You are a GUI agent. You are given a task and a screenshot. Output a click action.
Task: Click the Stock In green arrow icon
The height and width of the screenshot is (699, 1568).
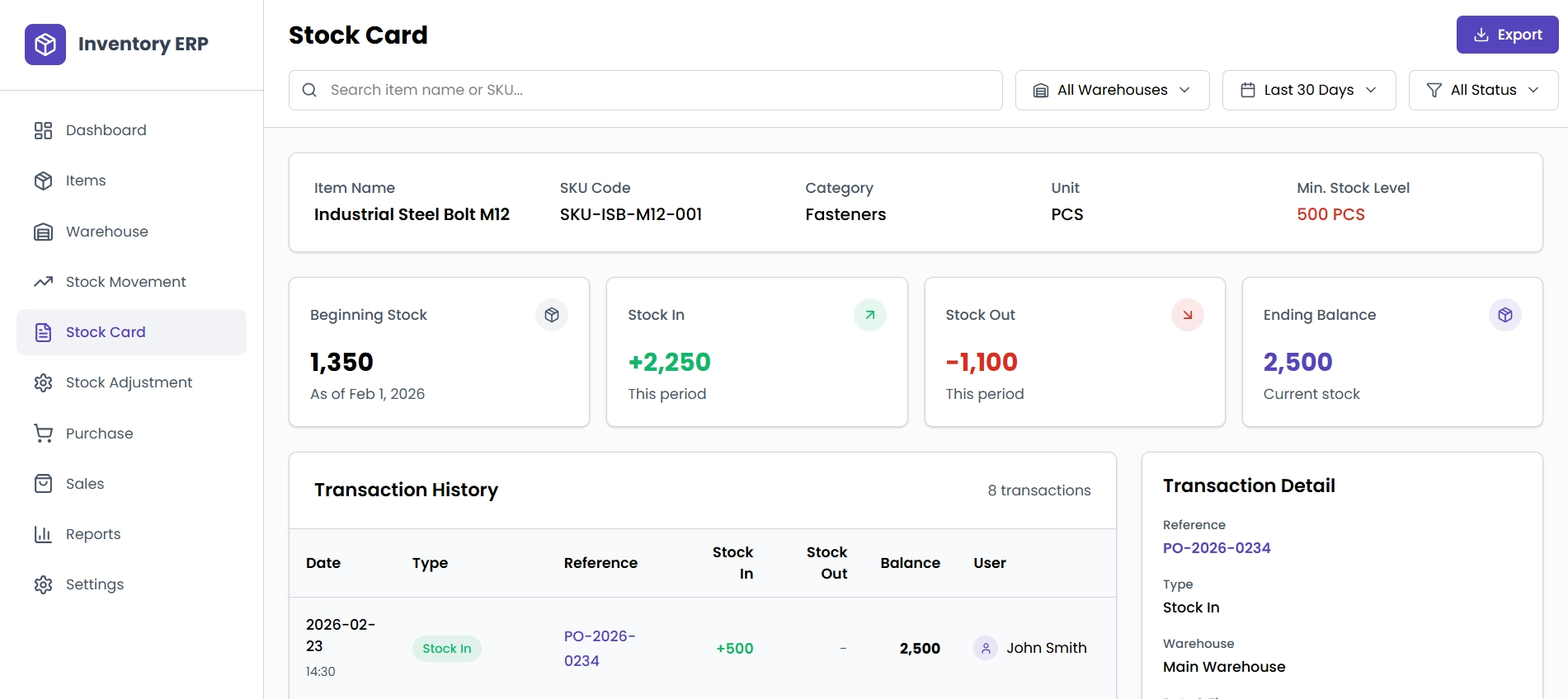tap(869, 315)
